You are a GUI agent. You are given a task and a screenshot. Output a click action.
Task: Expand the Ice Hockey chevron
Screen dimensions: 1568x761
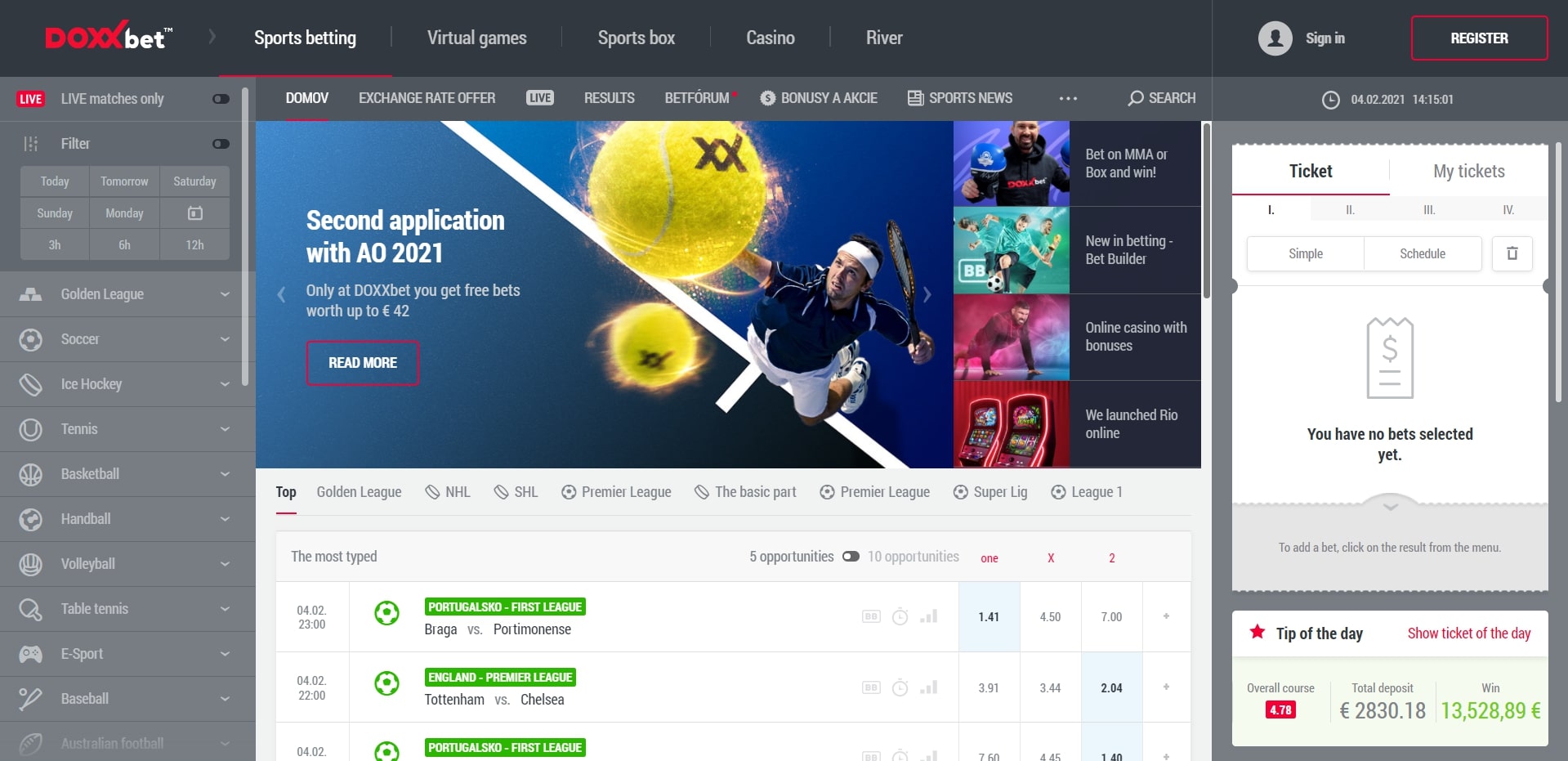pyautogui.click(x=225, y=384)
